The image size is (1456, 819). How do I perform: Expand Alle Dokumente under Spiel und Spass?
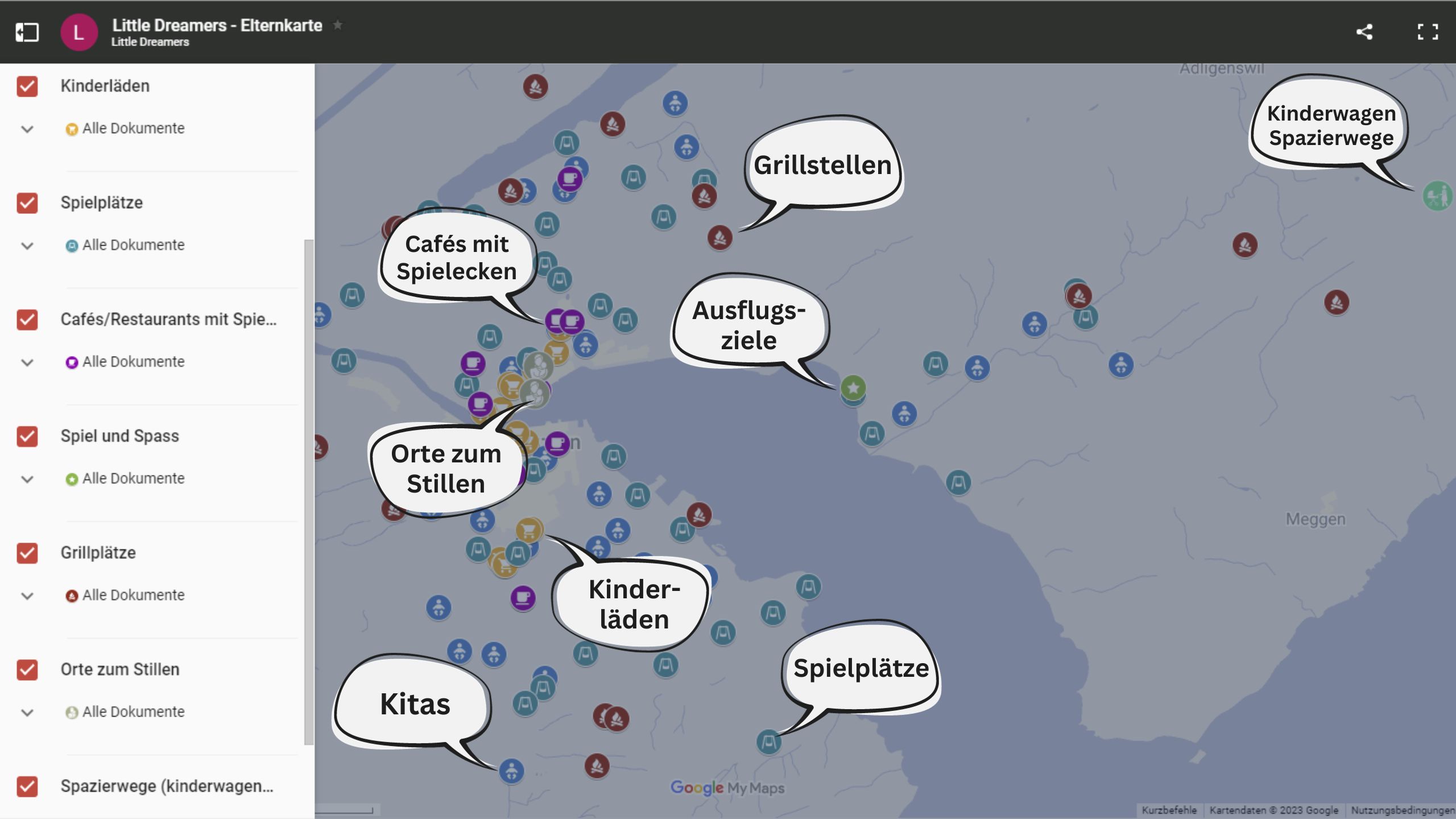pos(27,479)
